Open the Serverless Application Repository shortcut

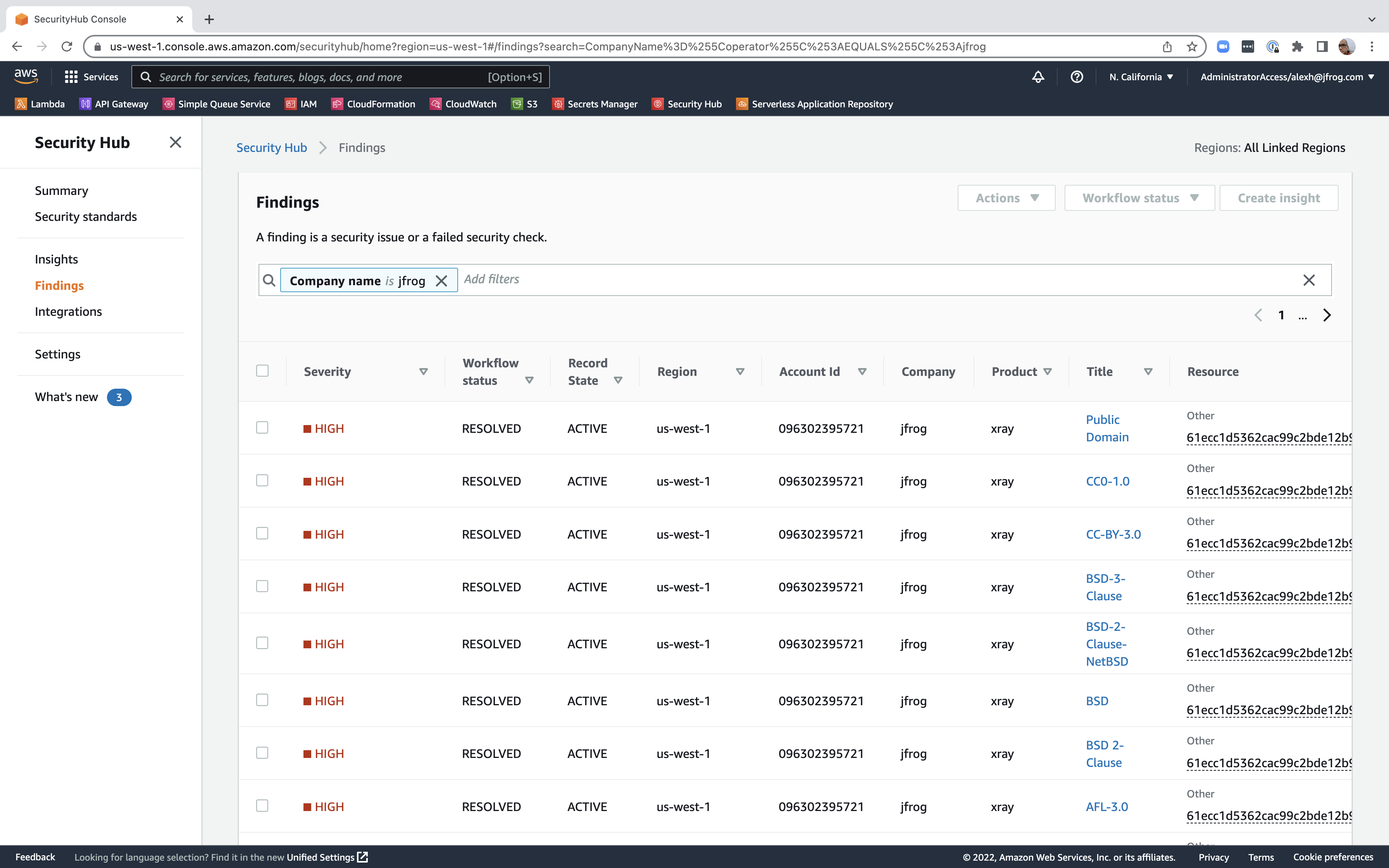tap(815, 104)
